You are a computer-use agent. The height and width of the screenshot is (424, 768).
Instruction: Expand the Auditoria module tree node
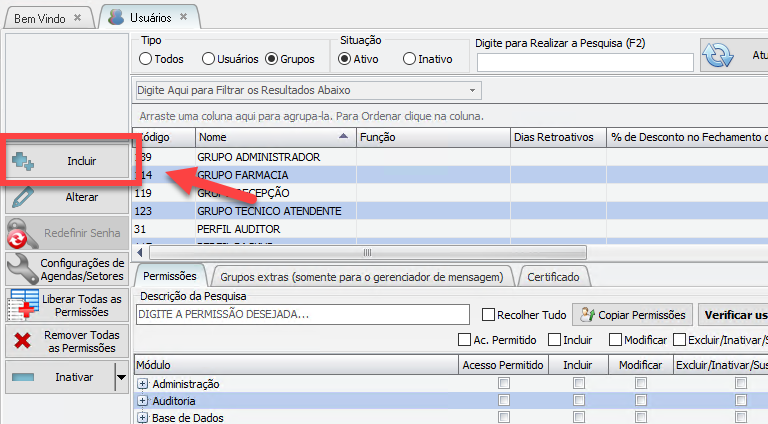[143, 401]
